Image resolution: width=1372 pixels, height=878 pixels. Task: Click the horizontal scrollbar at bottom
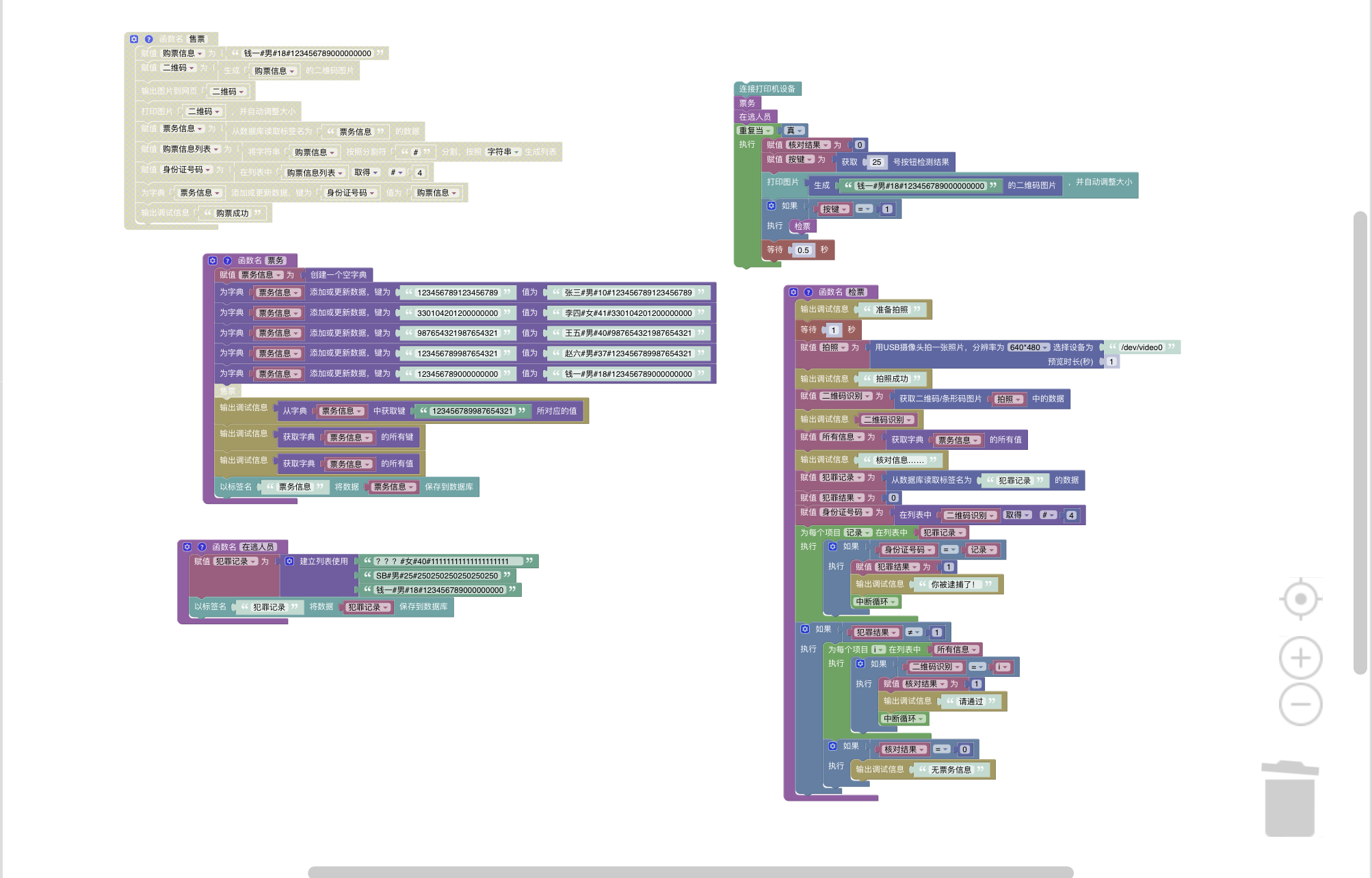coord(690,872)
